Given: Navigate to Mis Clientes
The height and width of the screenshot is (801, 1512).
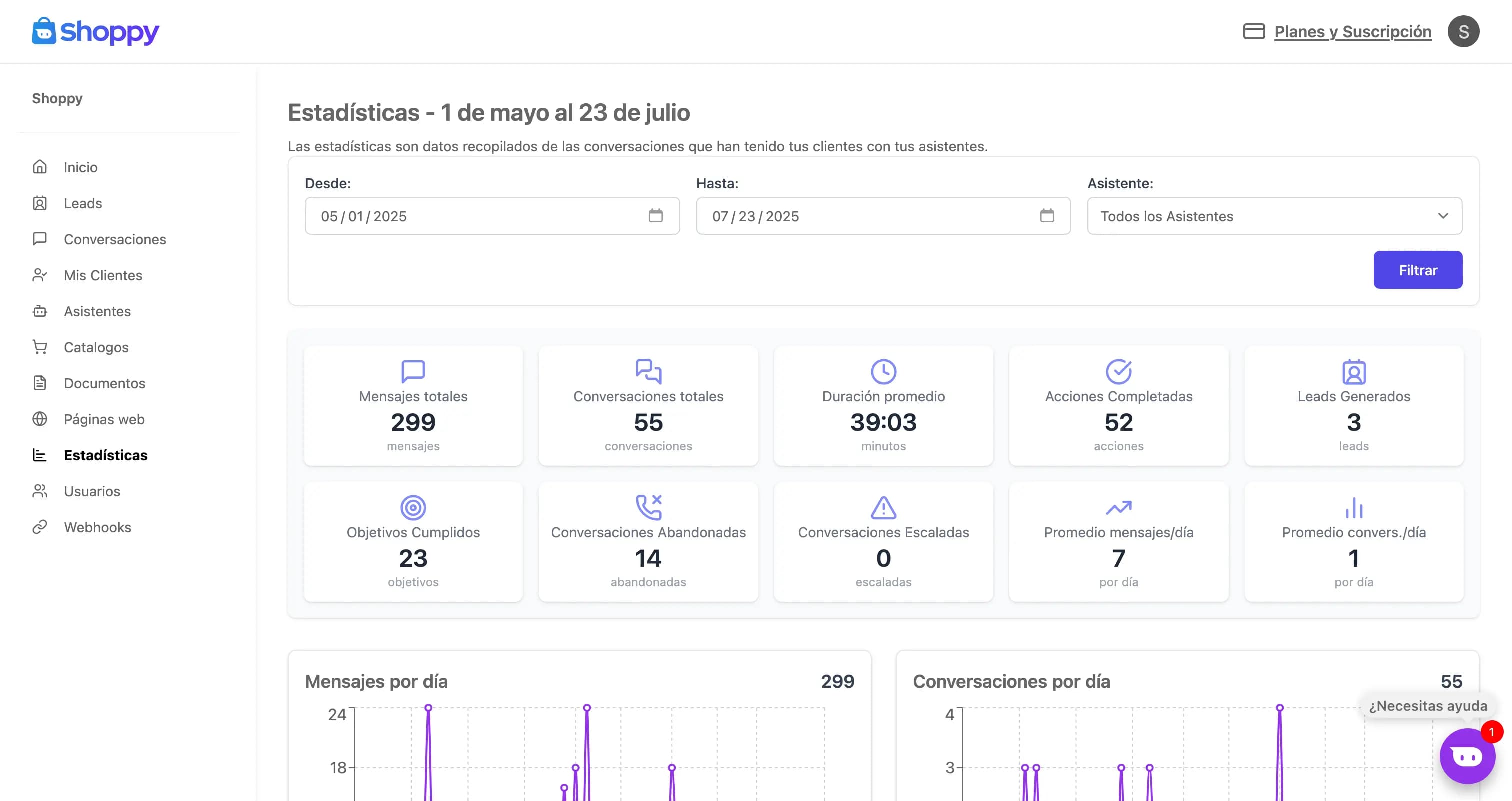Looking at the screenshot, I should point(103,275).
